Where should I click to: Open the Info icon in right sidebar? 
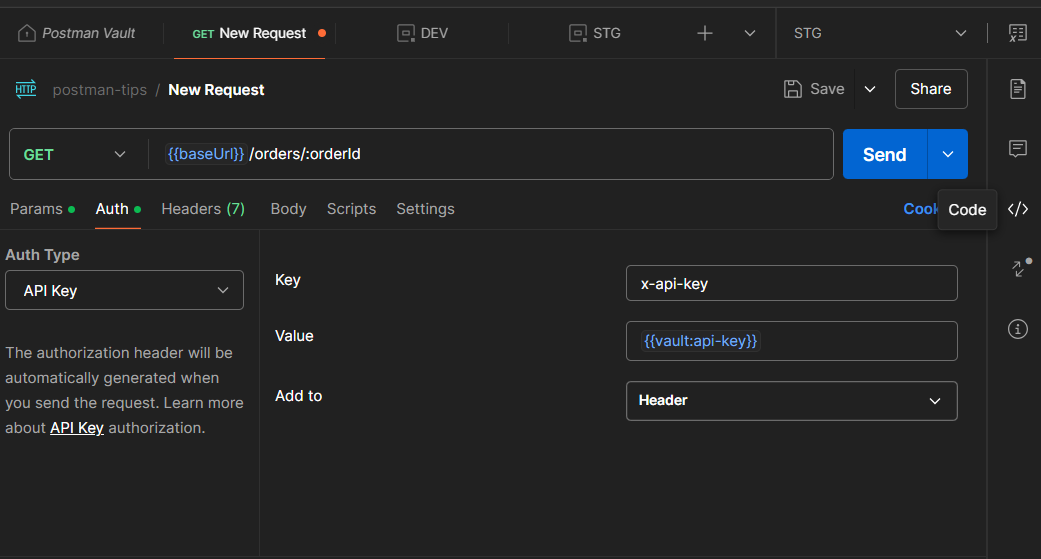tap(1018, 329)
